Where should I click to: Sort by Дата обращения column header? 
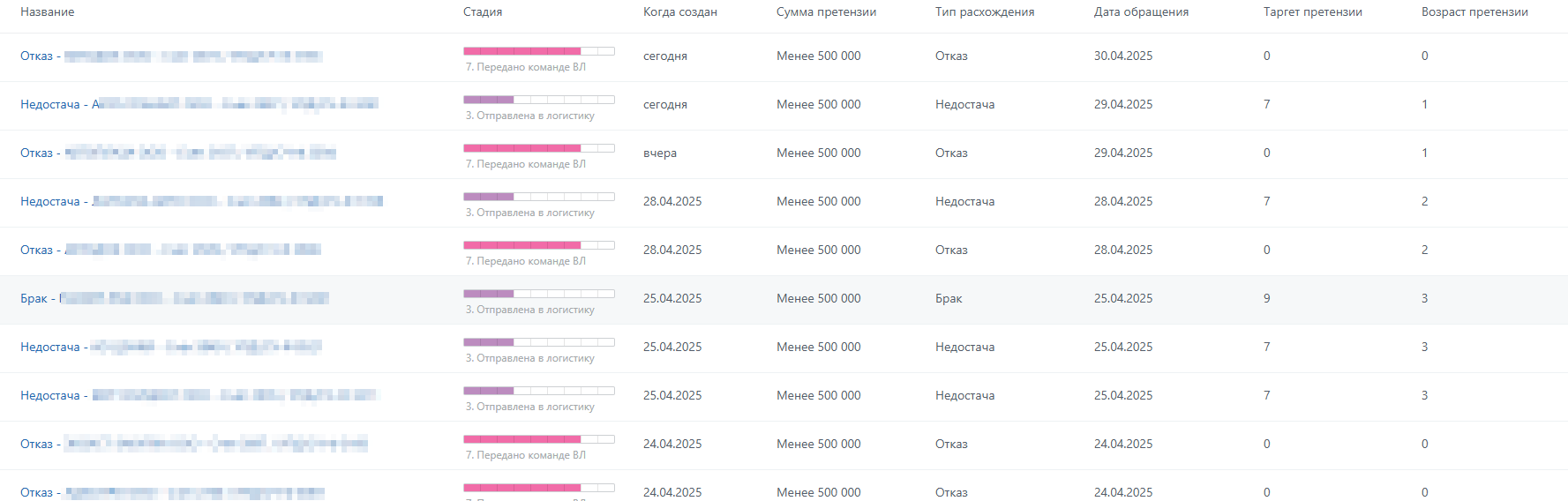tap(1141, 12)
